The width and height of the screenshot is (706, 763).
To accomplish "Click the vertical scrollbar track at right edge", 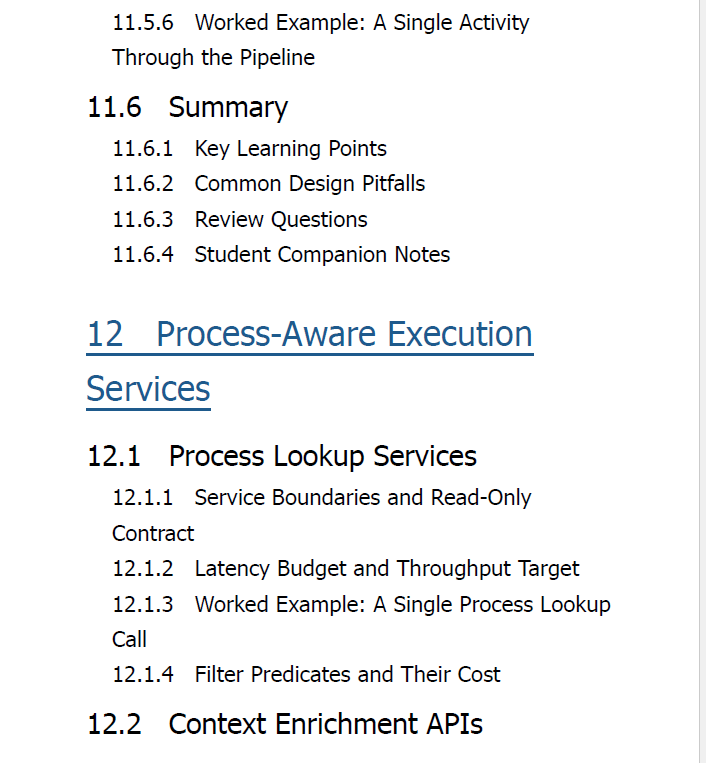I will [702, 382].
